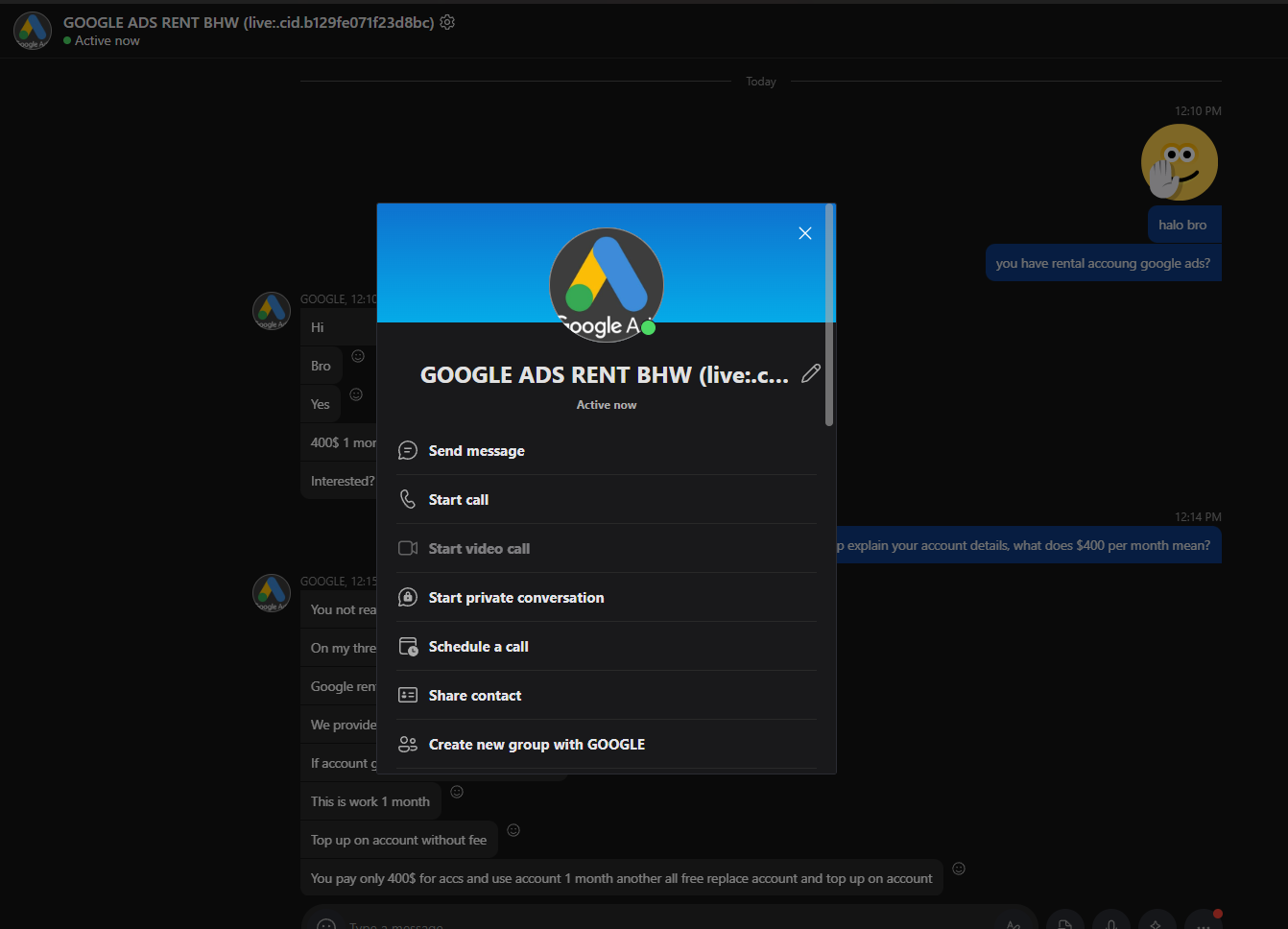
Task: Click the profile popup vertical scrollbar
Action: (x=829, y=315)
